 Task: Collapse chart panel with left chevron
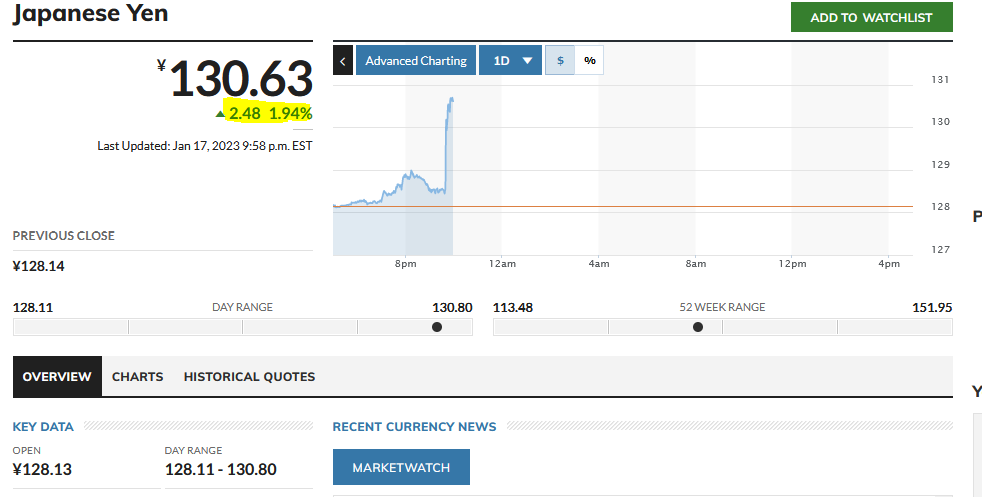343,60
